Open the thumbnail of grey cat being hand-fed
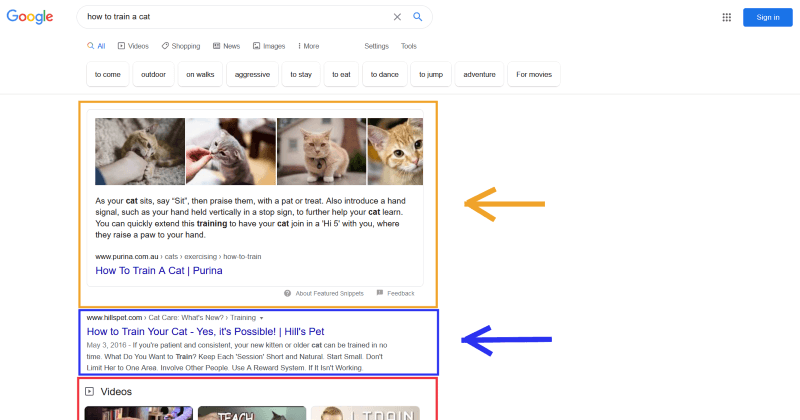Screen dimensions: 800x420 click(x=231, y=152)
